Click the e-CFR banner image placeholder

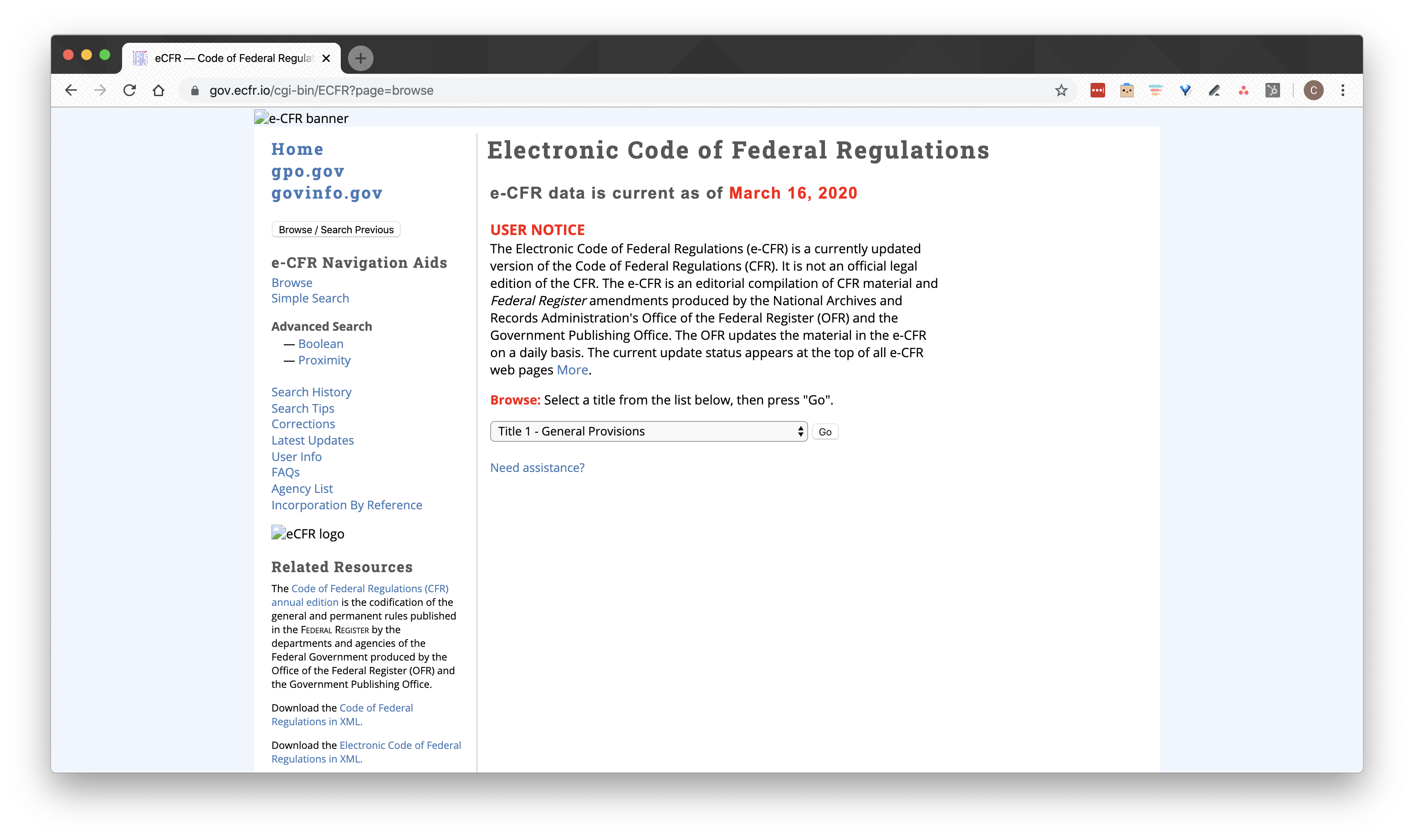coord(302,118)
